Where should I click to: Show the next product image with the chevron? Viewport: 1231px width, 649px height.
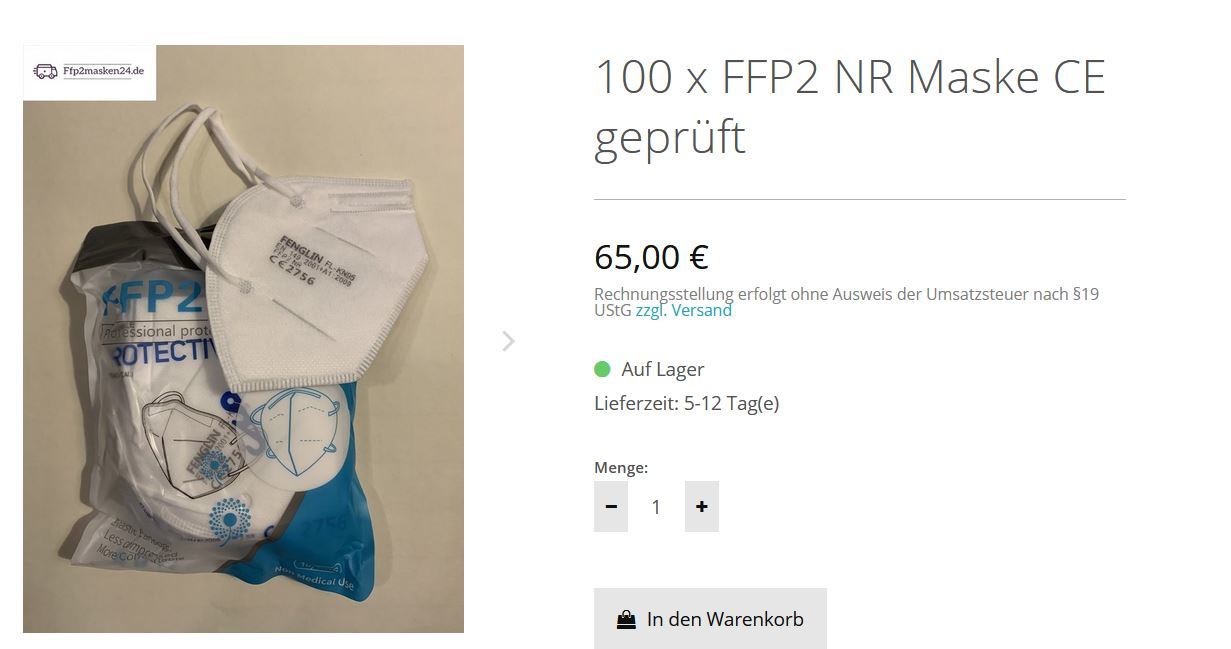tap(508, 341)
